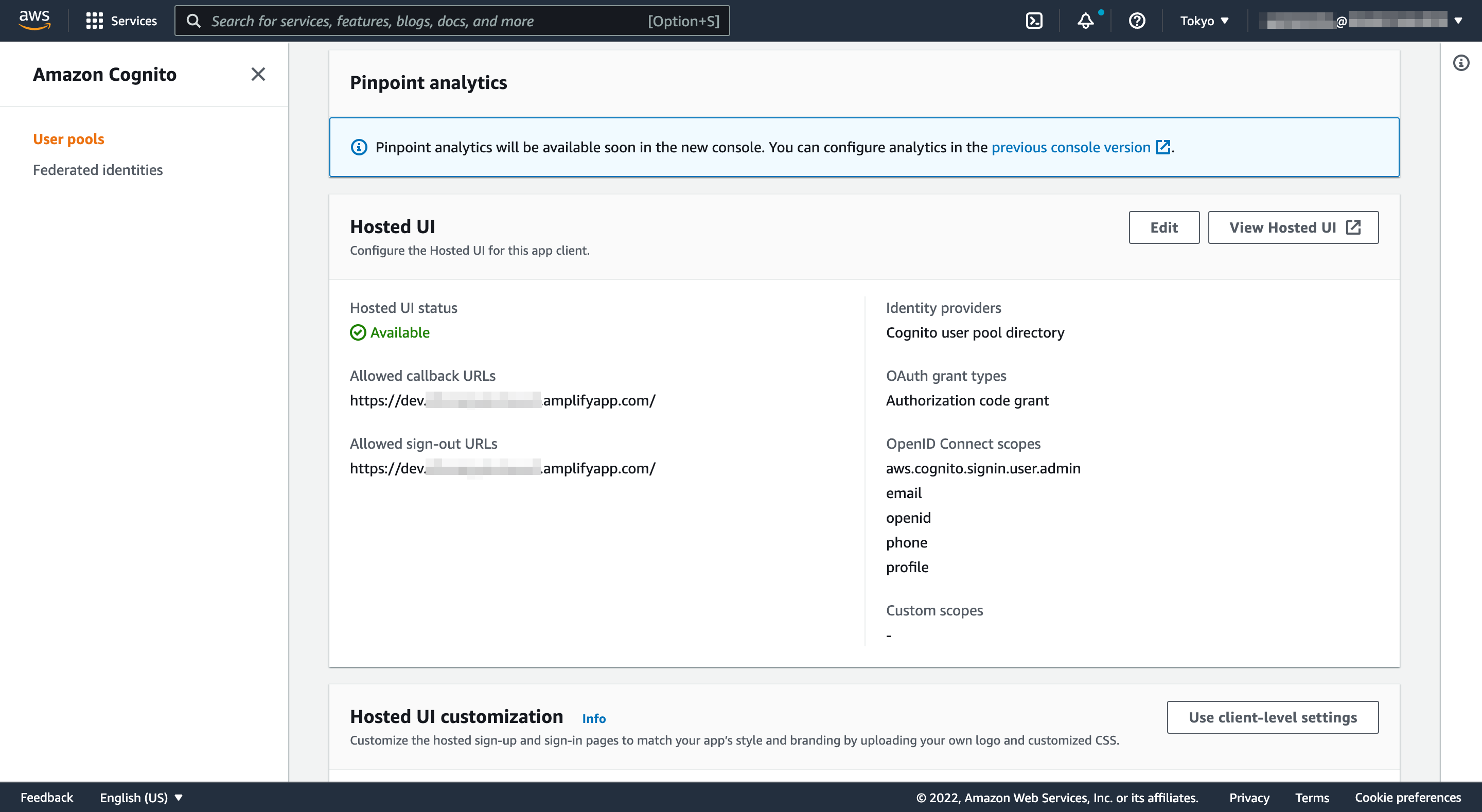Open the previous console version link

tap(1071, 147)
